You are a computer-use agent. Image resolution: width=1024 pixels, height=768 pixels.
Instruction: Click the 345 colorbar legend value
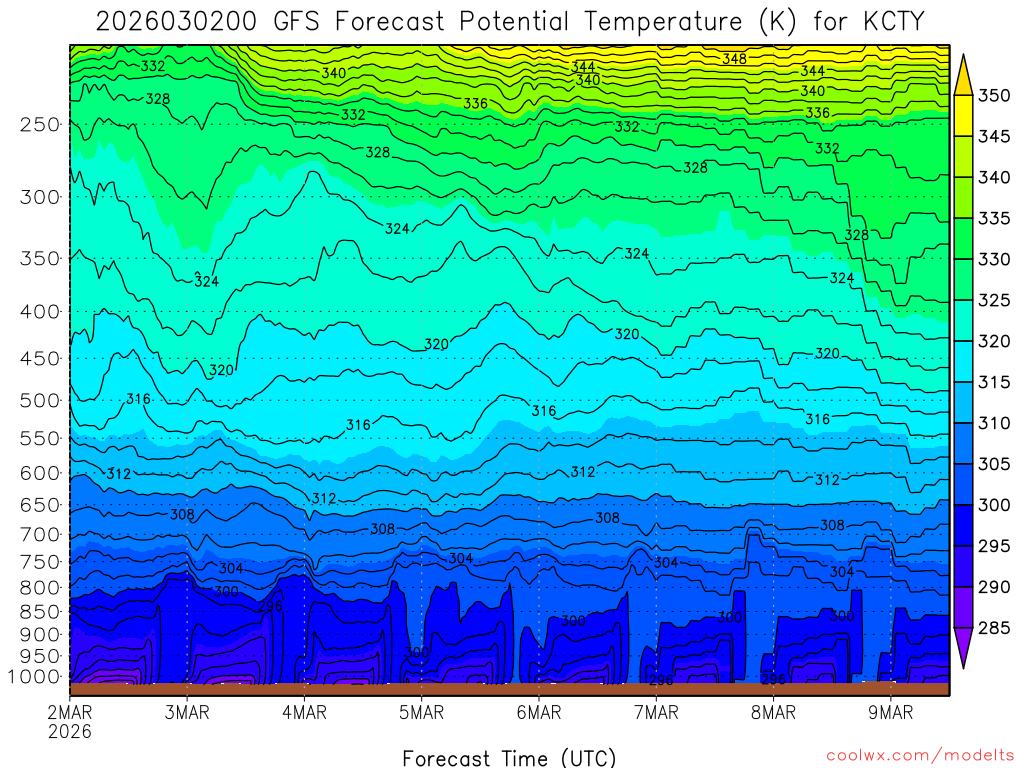(994, 136)
